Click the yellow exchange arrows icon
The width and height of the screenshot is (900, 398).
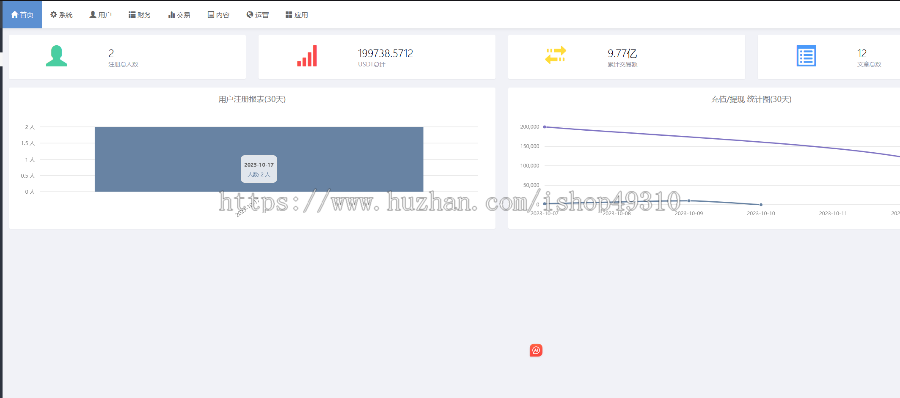(x=556, y=55)
